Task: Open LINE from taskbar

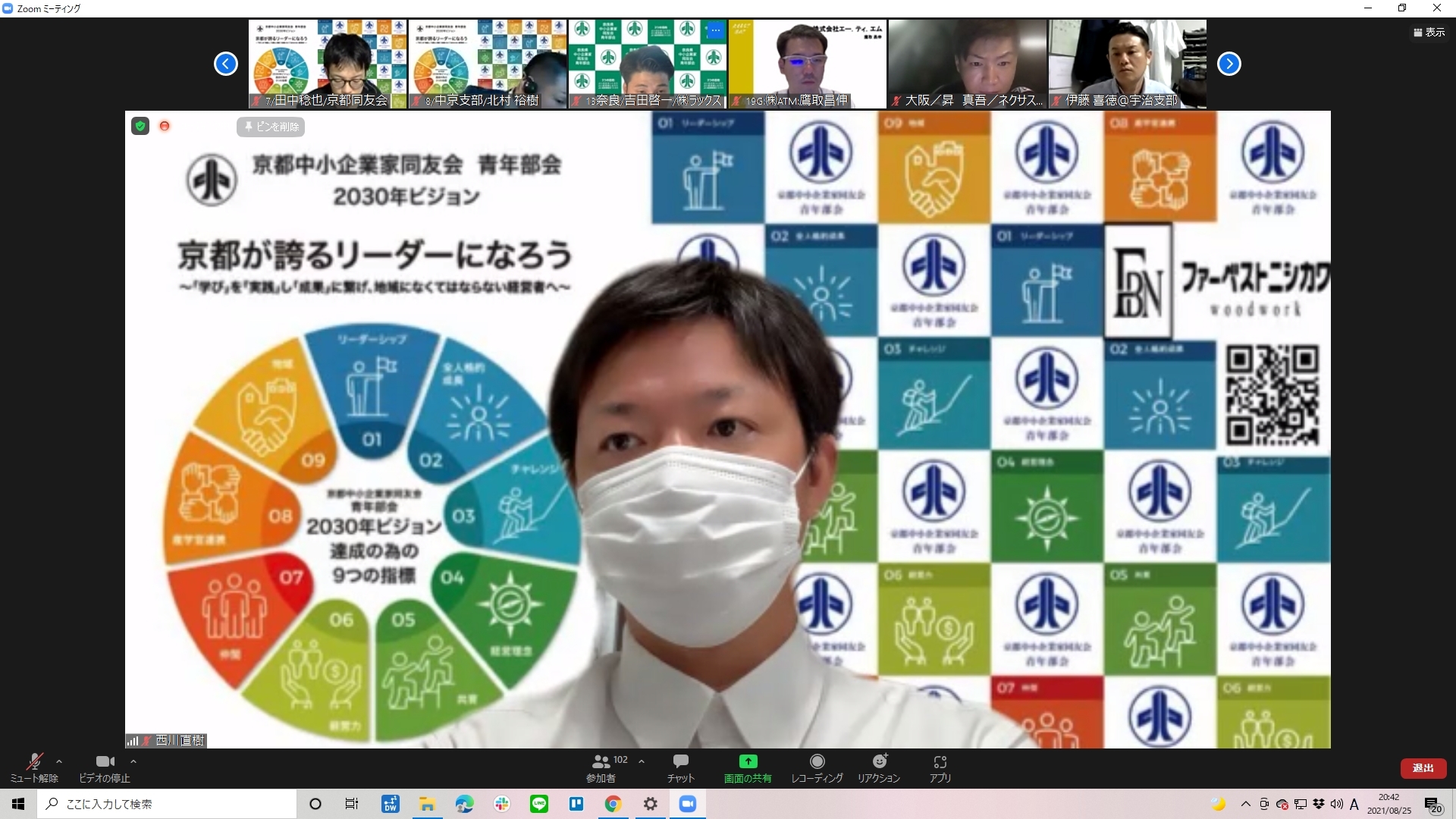Action: click(x=539, y=804)
